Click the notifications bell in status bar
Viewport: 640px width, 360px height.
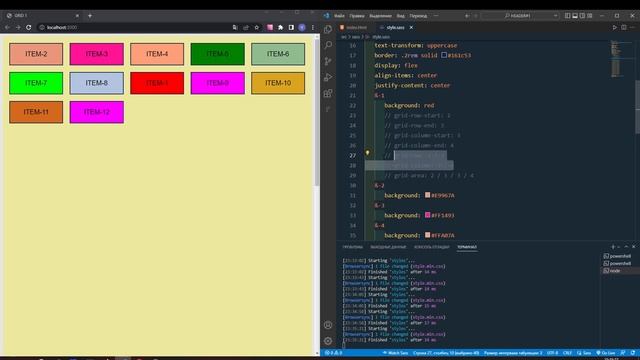632,353
